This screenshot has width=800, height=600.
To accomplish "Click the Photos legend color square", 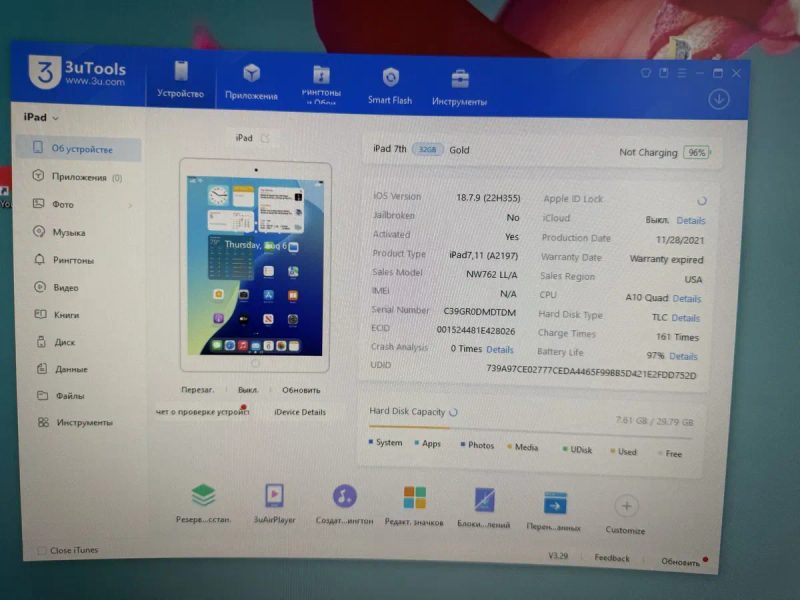I will pyautogui.click(x=463, y=444).
